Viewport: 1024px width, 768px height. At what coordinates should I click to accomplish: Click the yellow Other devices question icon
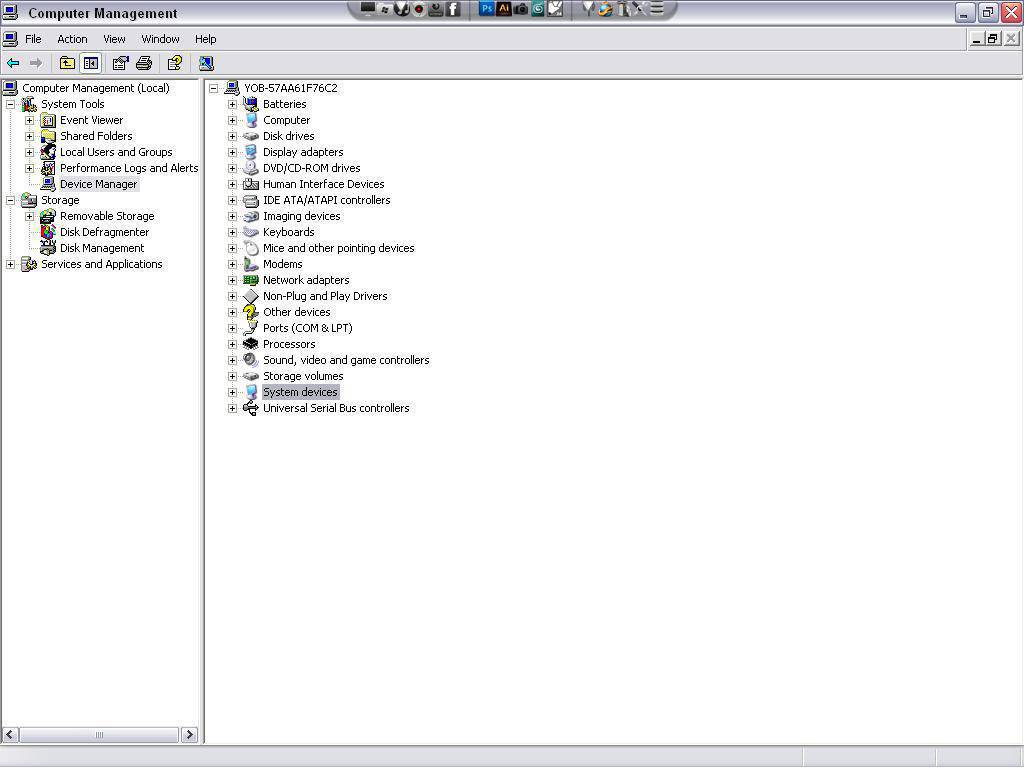click(x=251, y=312)
